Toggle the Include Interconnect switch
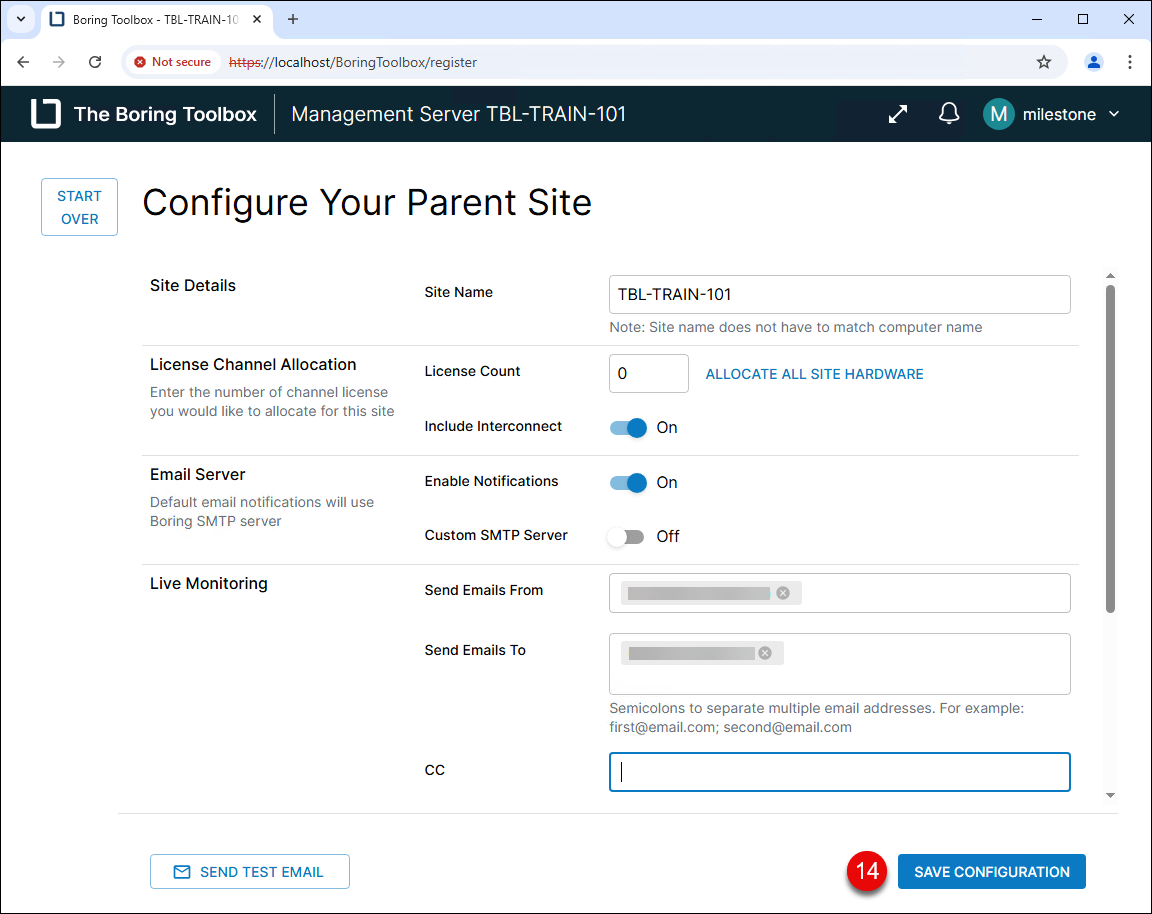1152x914 pixels. pyautogui.click(x=628, y=428)
